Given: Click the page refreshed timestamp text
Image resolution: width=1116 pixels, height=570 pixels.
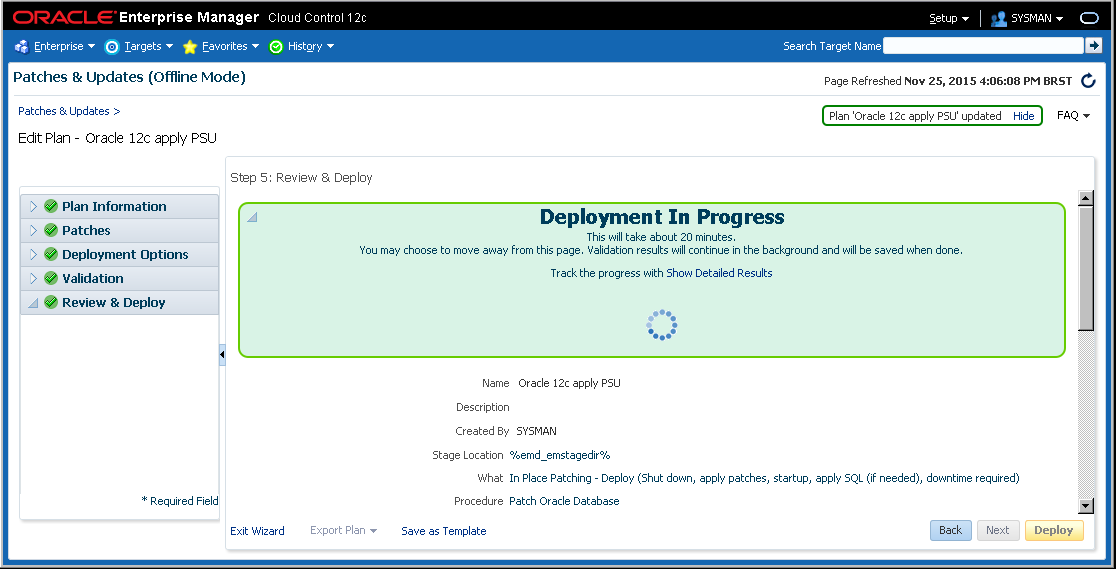Looking at the screenshot, I should click(988, 81).
